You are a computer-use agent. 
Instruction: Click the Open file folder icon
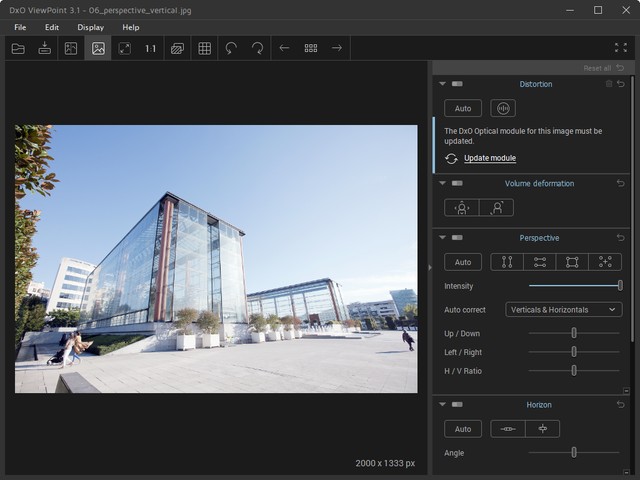pyautogui.click(x=18, y=48)
